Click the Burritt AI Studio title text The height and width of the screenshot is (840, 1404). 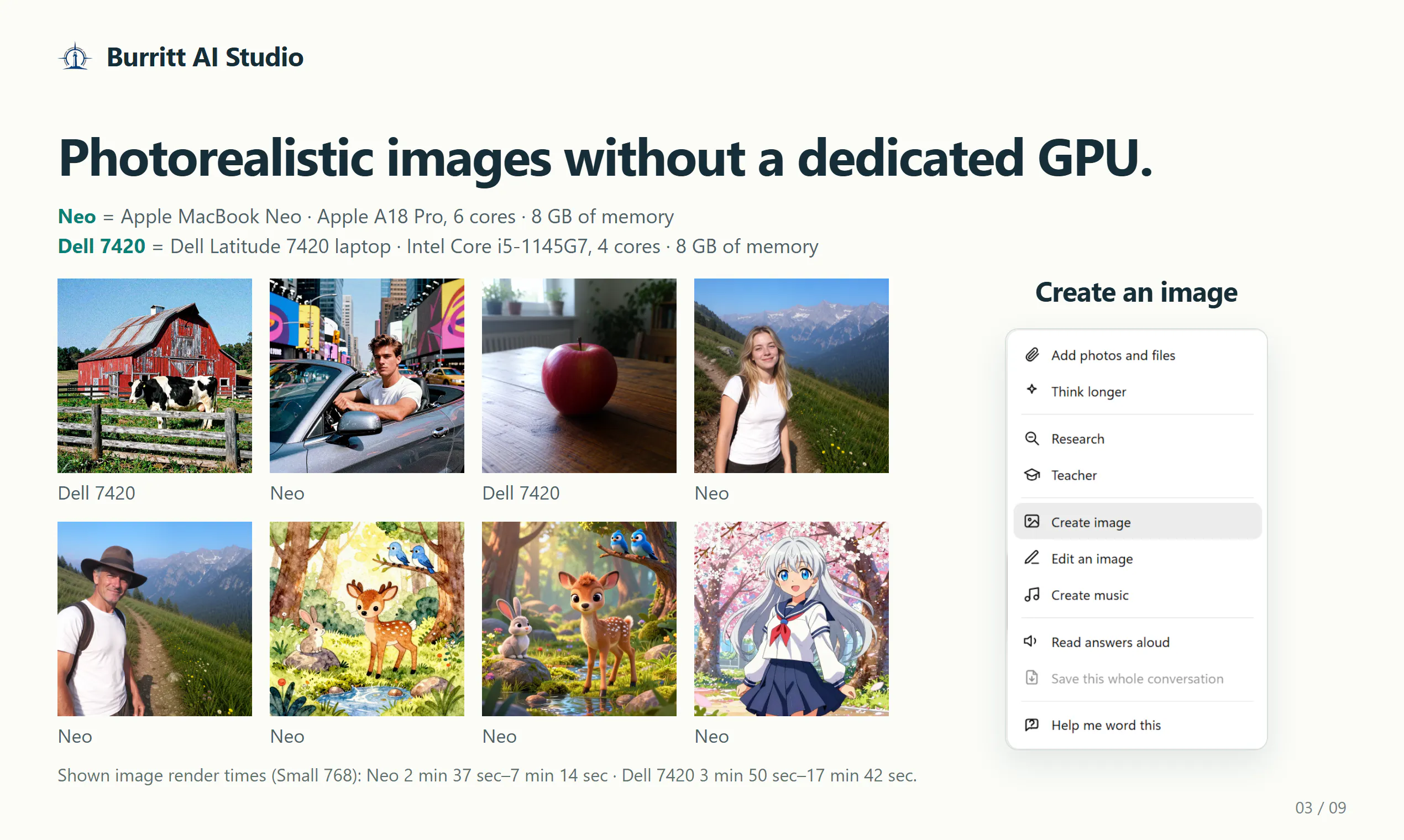click(x=205, y=57)
